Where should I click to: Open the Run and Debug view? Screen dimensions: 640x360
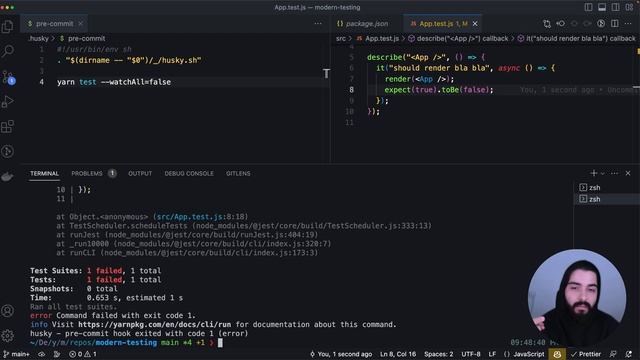(x=7, y=101)
